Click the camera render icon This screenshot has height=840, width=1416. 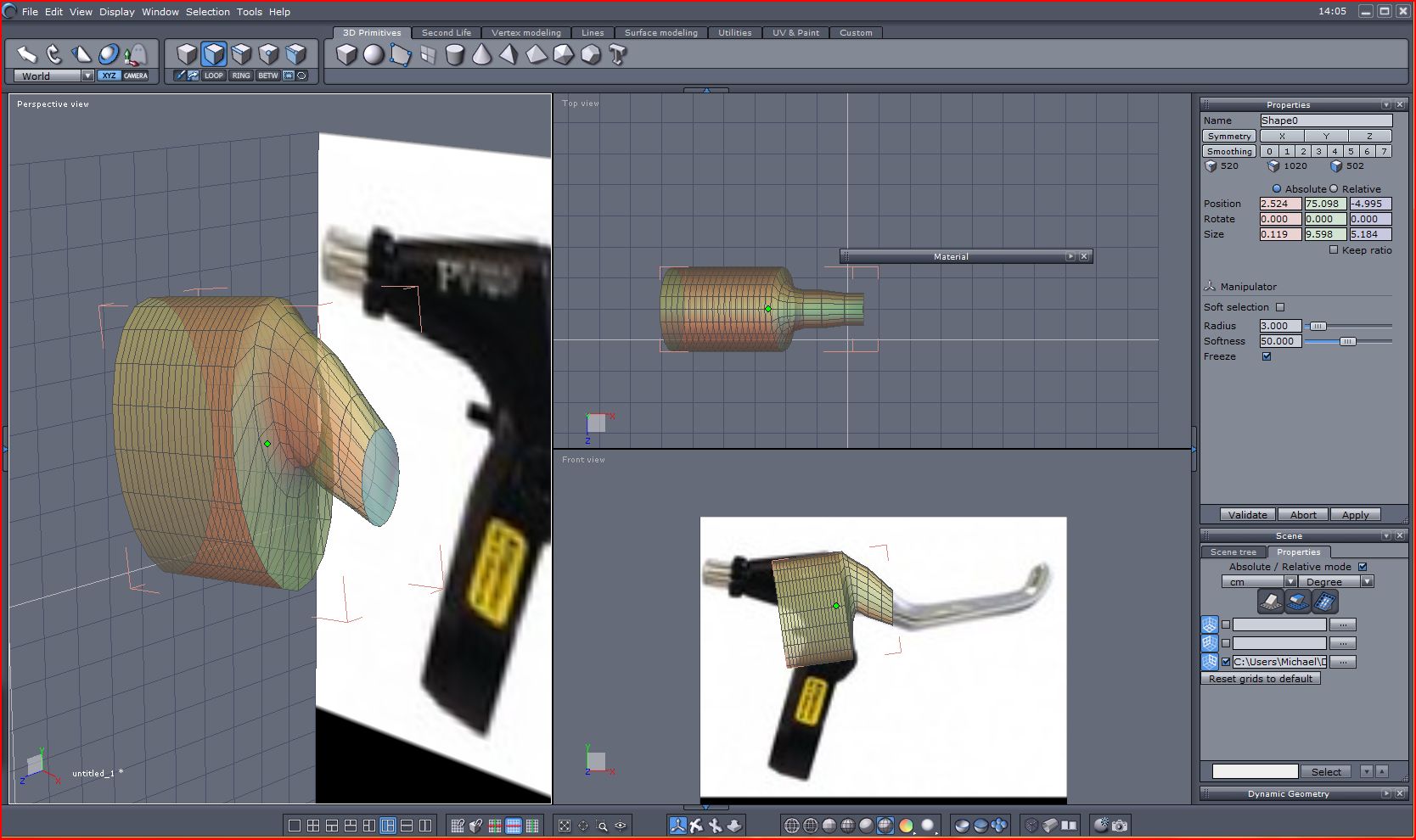point(1120,826)
